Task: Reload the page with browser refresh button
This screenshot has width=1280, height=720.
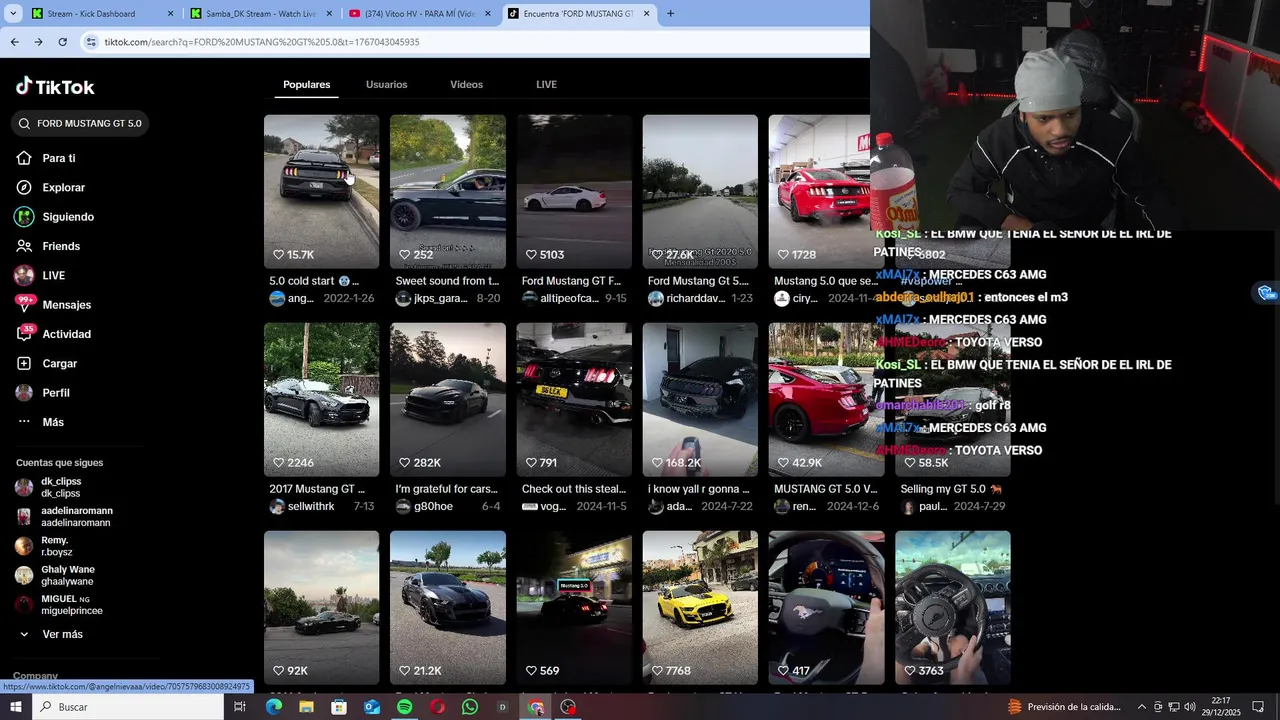Action: (x=62, y=42)
